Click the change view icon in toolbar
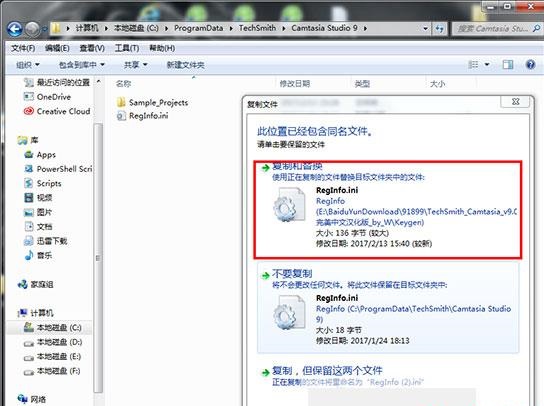 point(473,65)
